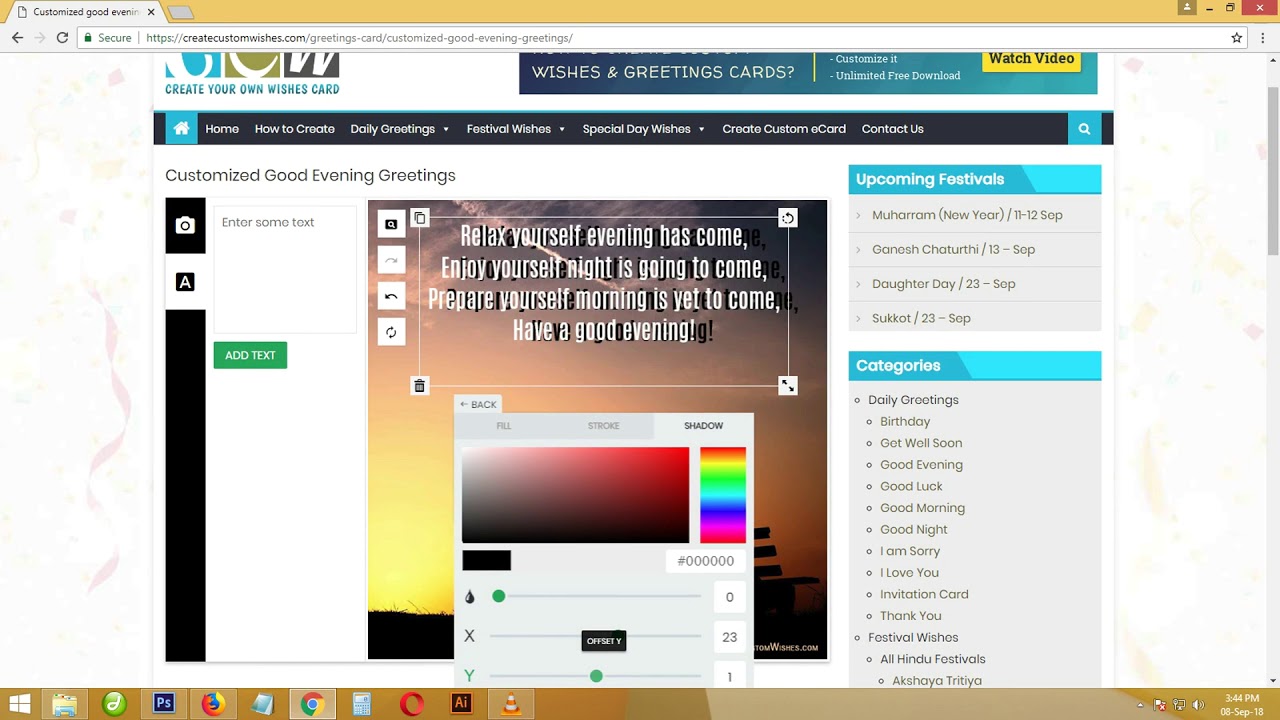Click the offset Y slider handle

coord(596,676)
